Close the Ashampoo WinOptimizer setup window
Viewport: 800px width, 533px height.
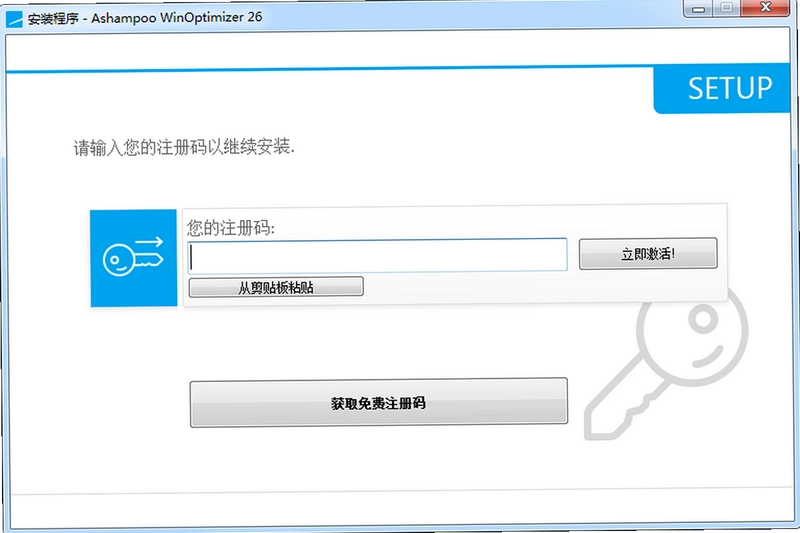765,8
